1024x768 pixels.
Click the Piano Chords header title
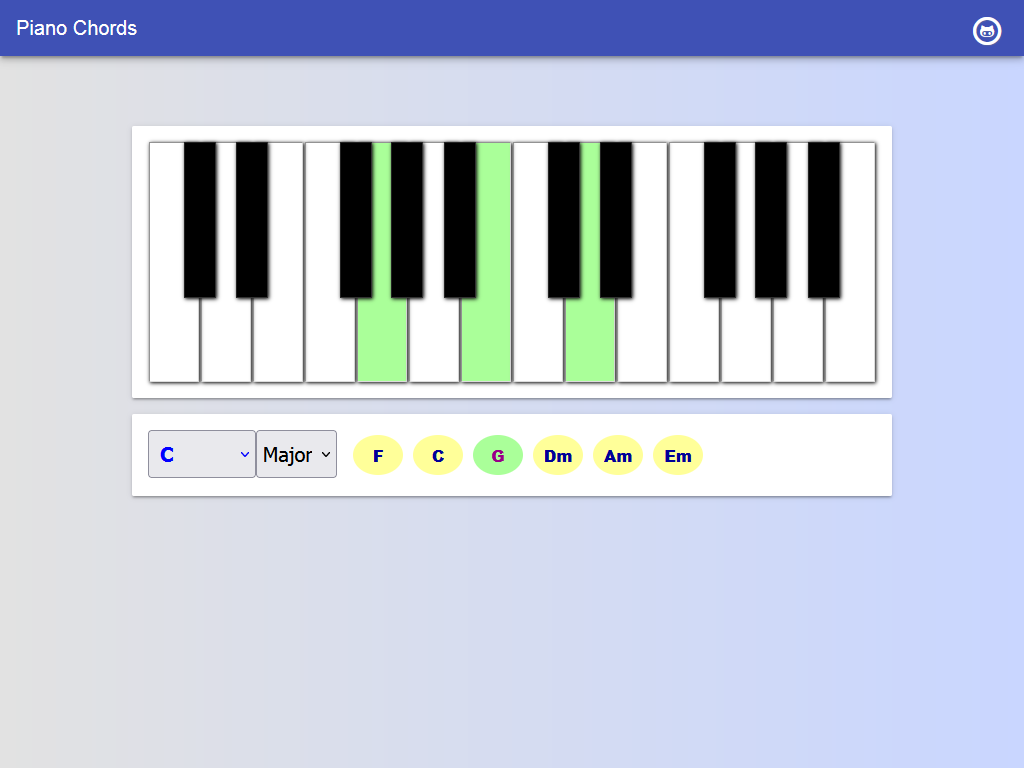(x=76, y=28)
